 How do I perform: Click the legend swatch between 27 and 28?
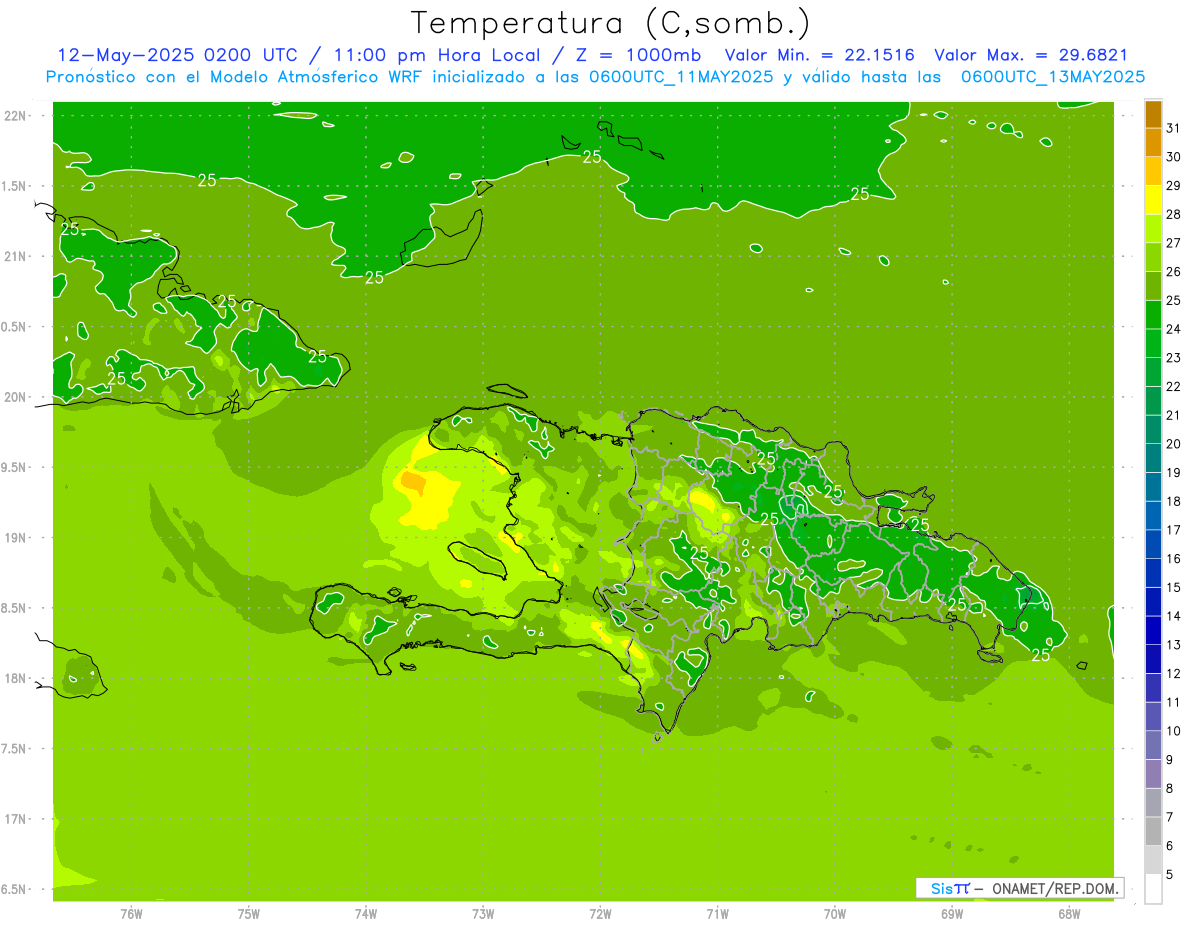(x=1153, y=229)
